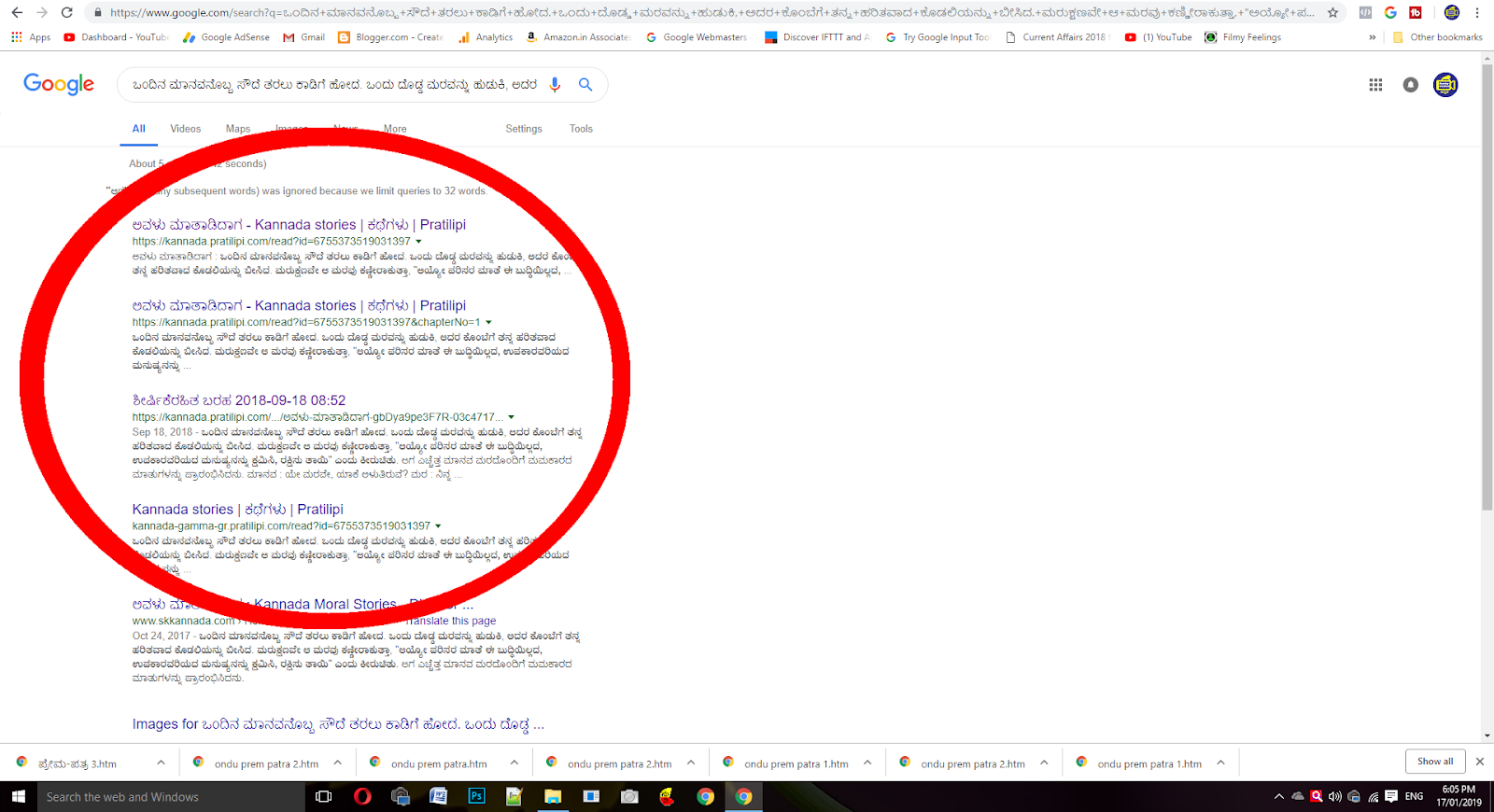Viewport: 1494px width, 812px height.
Task: Open the Apps bookmarks shortcut
Action: (31, 37)
